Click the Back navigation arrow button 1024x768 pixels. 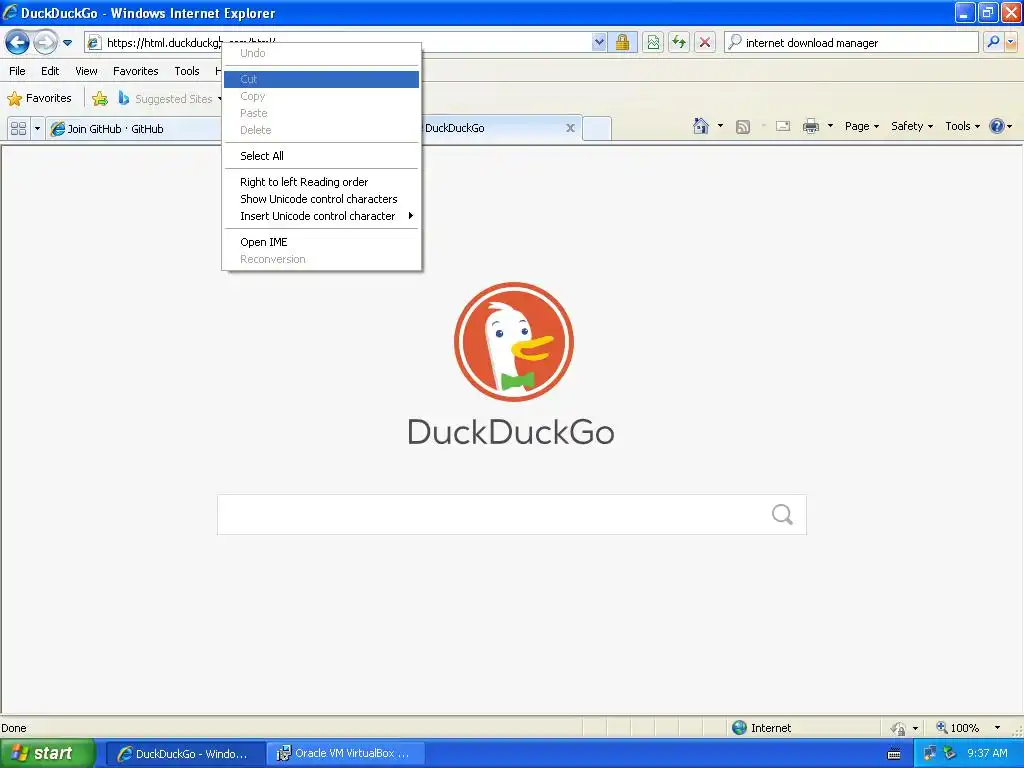(18, 43)
